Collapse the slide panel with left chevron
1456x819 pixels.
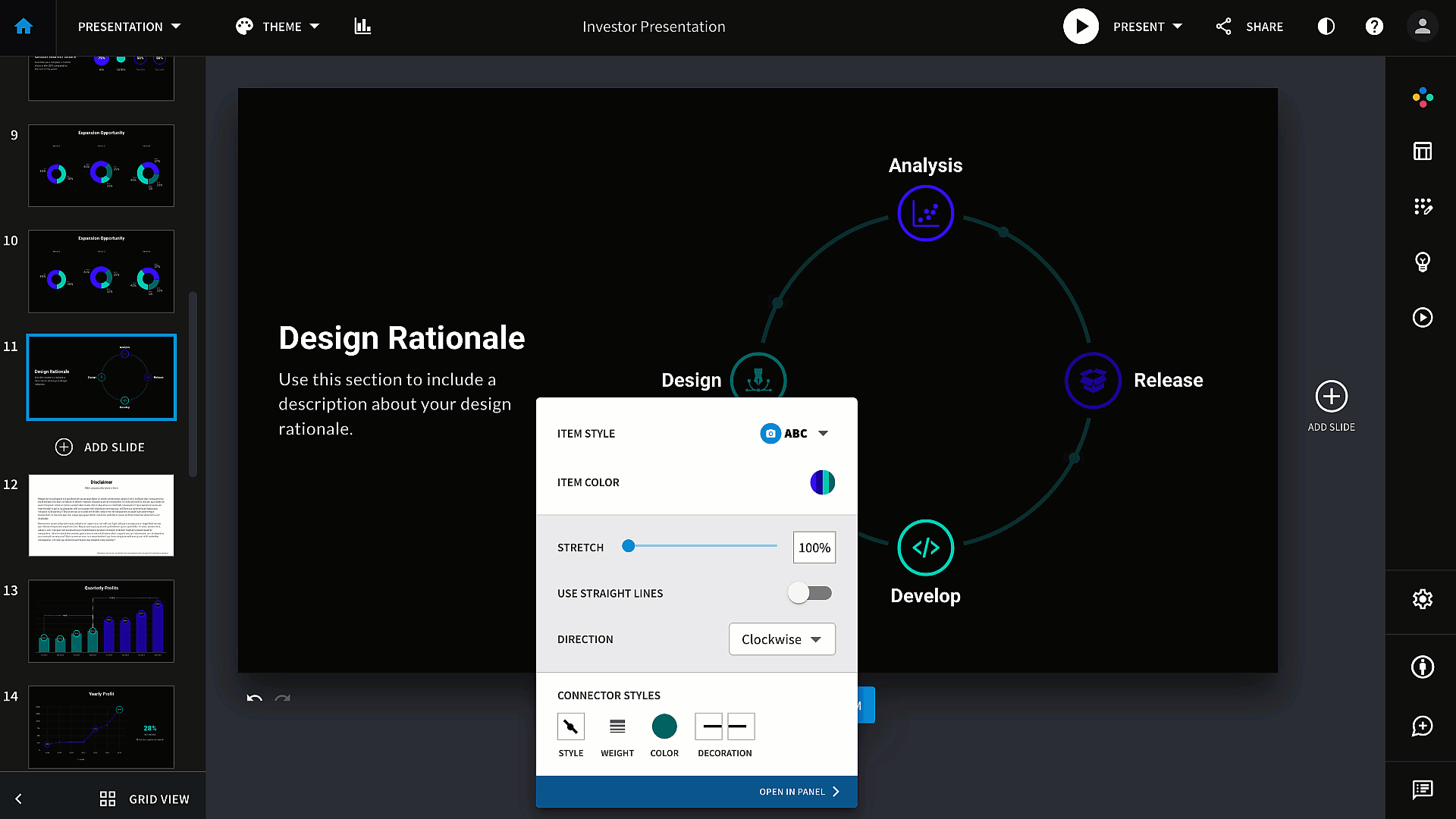click(x=19, y=799)
